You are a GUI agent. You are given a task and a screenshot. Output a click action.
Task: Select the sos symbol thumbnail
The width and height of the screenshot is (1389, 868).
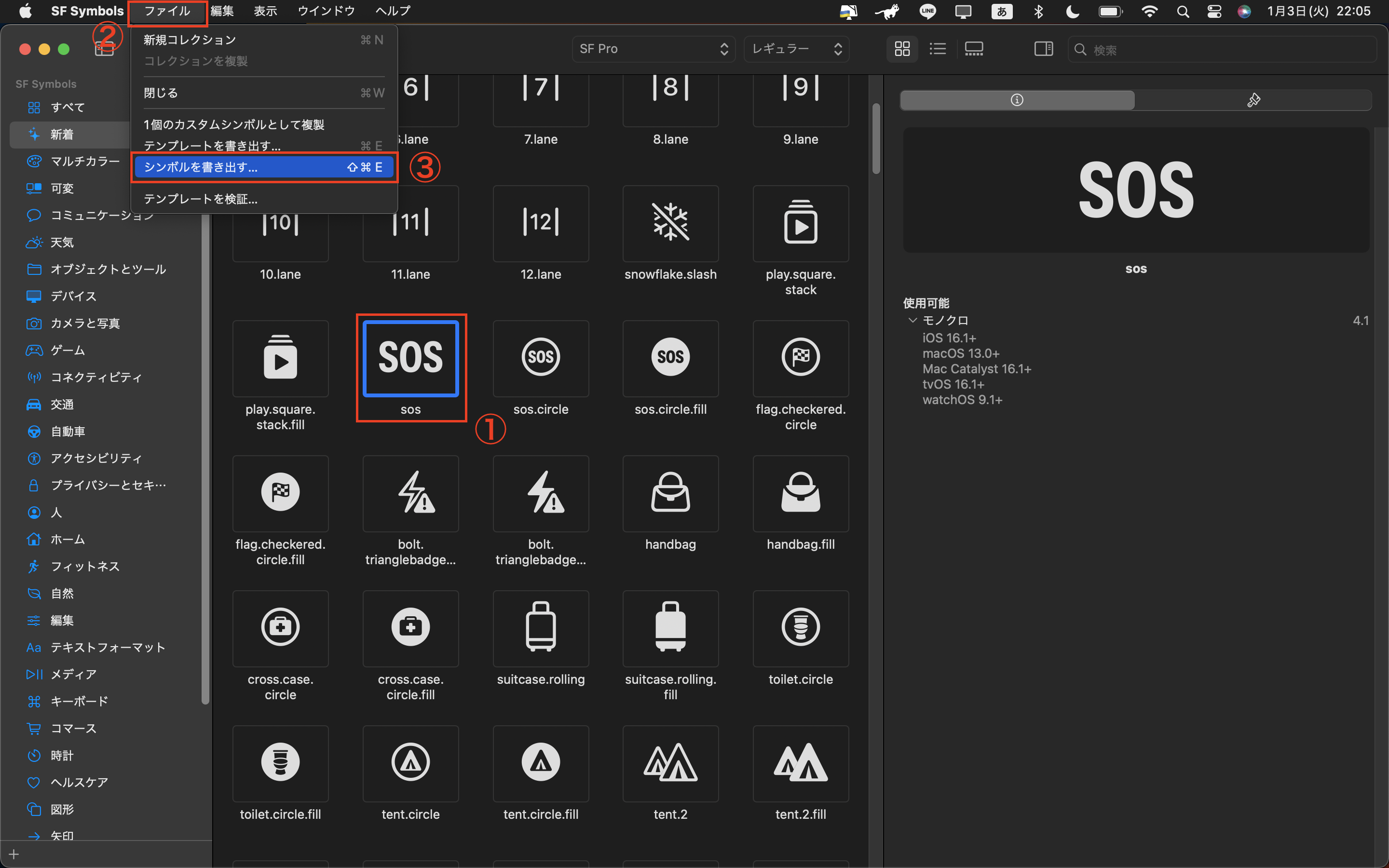(x=410, y=358)
